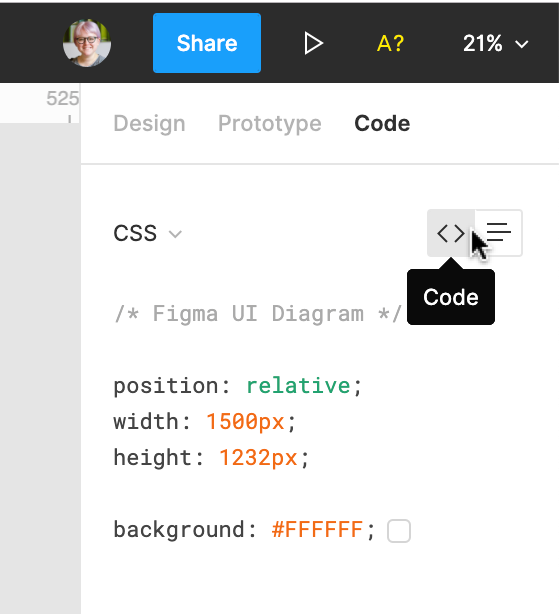Click the user profile avatar
This screenshot has height=614, width=559.
point(87,43)
